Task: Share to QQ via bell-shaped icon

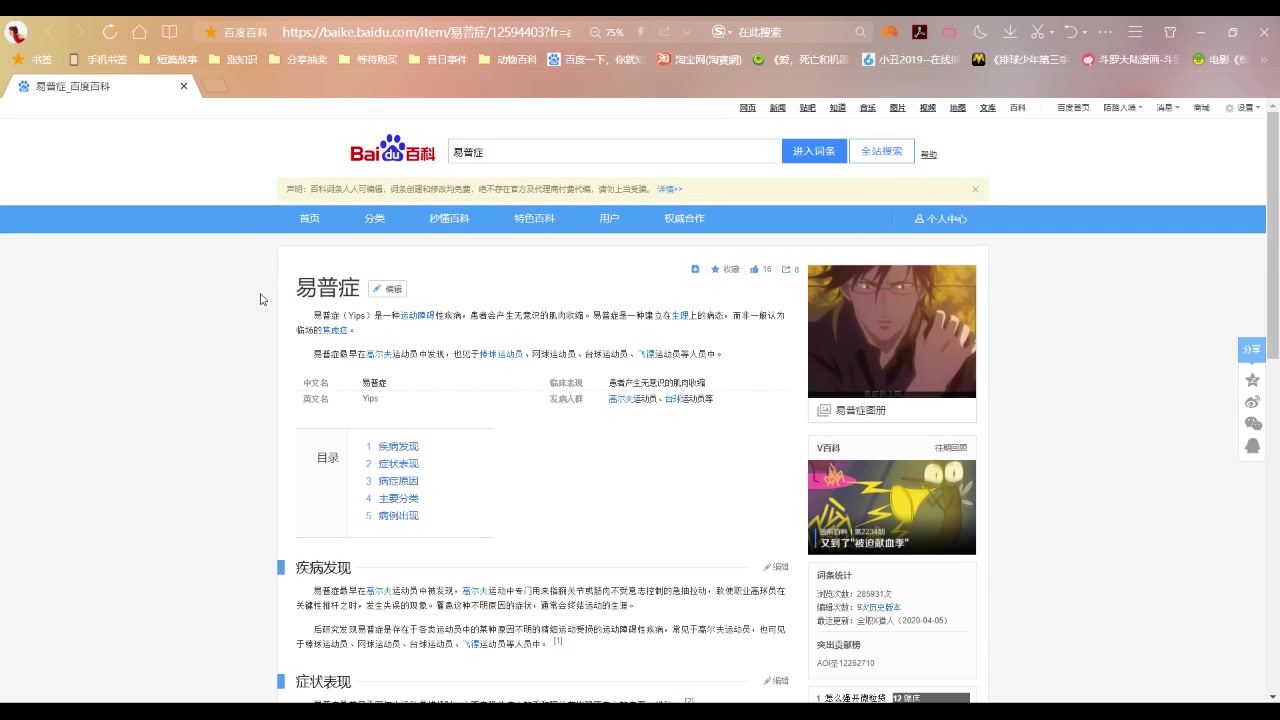Action: pyautogui.click(x=1252, y=446)
